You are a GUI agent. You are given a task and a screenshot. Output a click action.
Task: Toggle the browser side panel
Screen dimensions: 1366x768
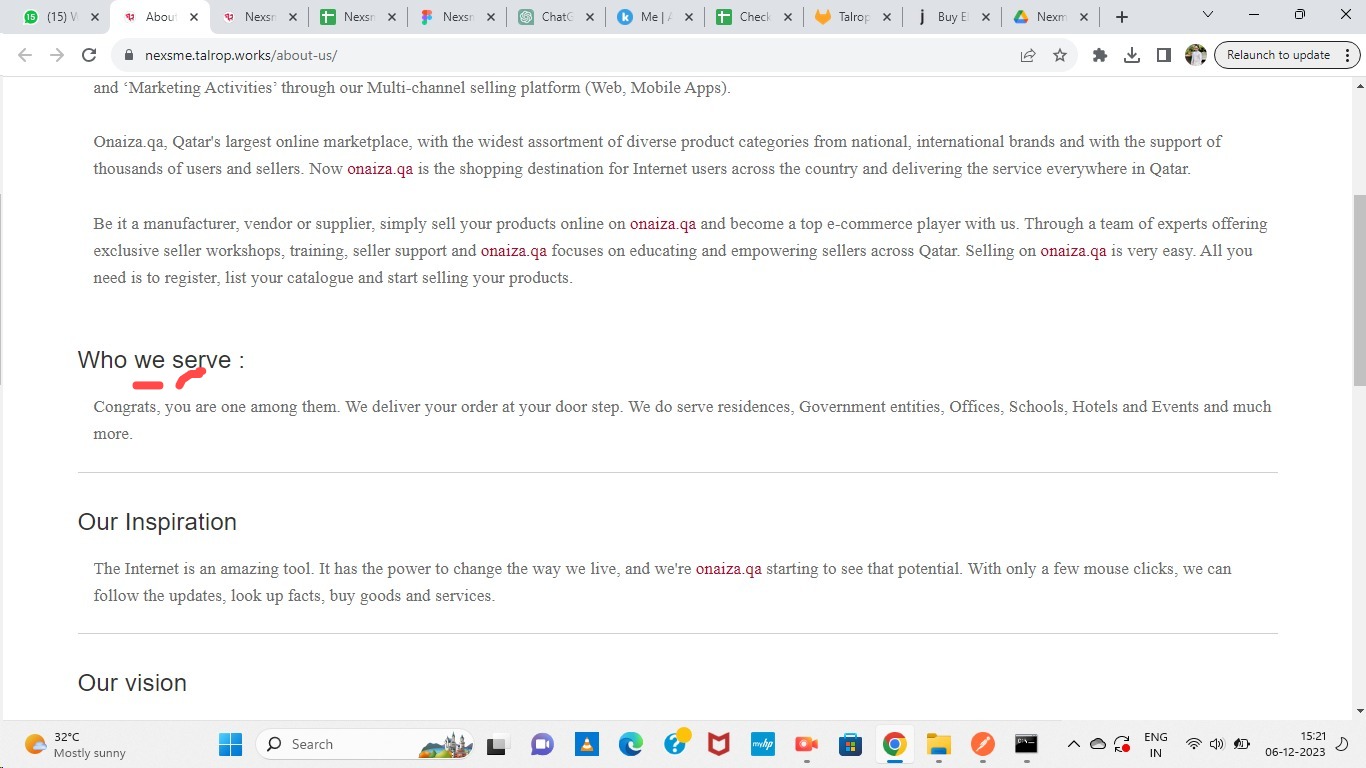(1164, 56)
